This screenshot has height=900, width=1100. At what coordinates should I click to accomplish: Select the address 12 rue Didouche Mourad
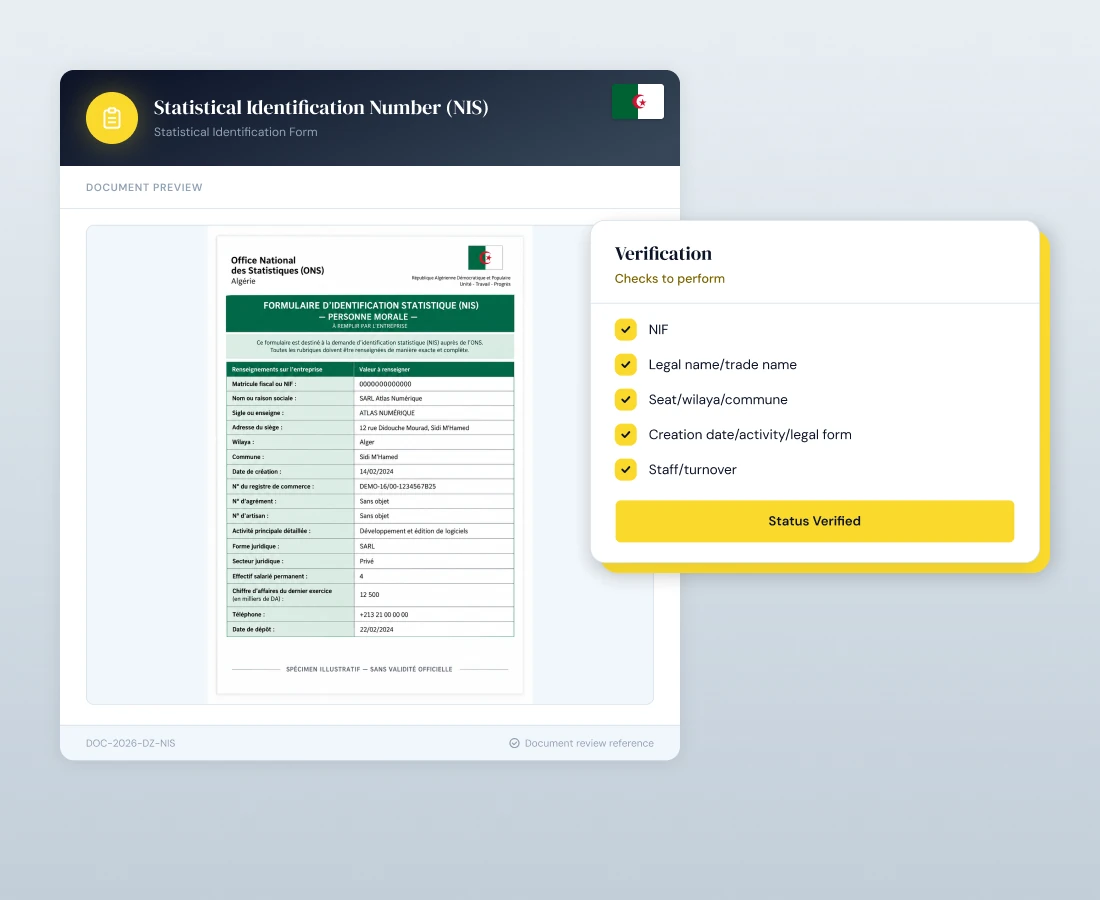pos(414,428)
